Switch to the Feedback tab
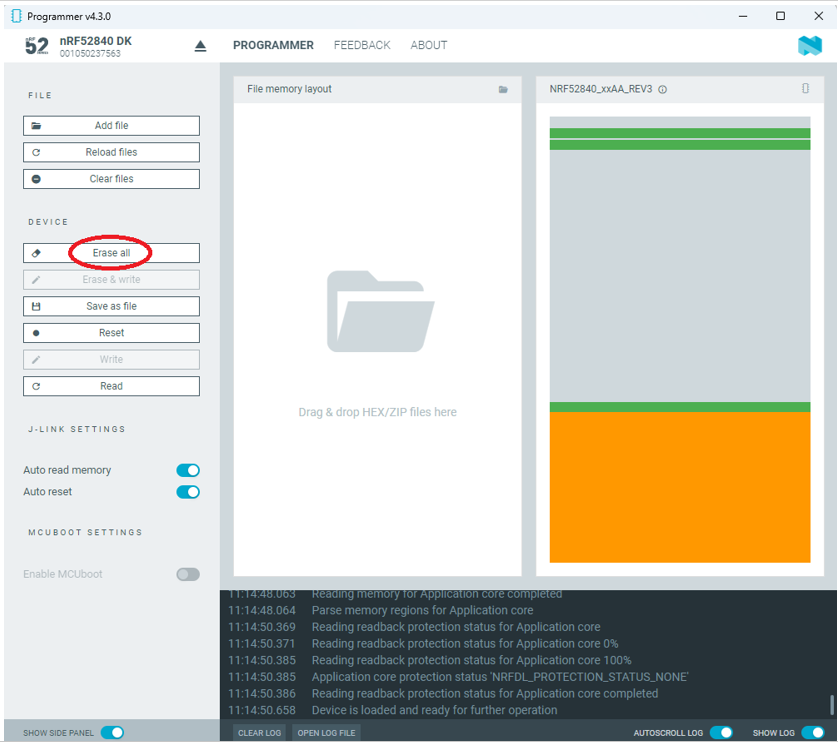This screenshot has width=838, height=742. [362, 45]
